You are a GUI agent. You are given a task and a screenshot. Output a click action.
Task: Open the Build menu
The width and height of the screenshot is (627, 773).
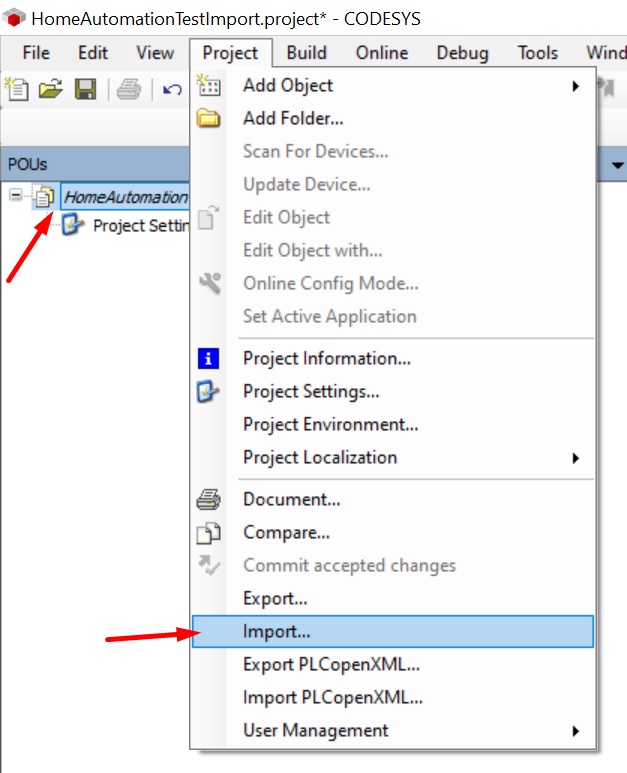(x=307, y=53)
